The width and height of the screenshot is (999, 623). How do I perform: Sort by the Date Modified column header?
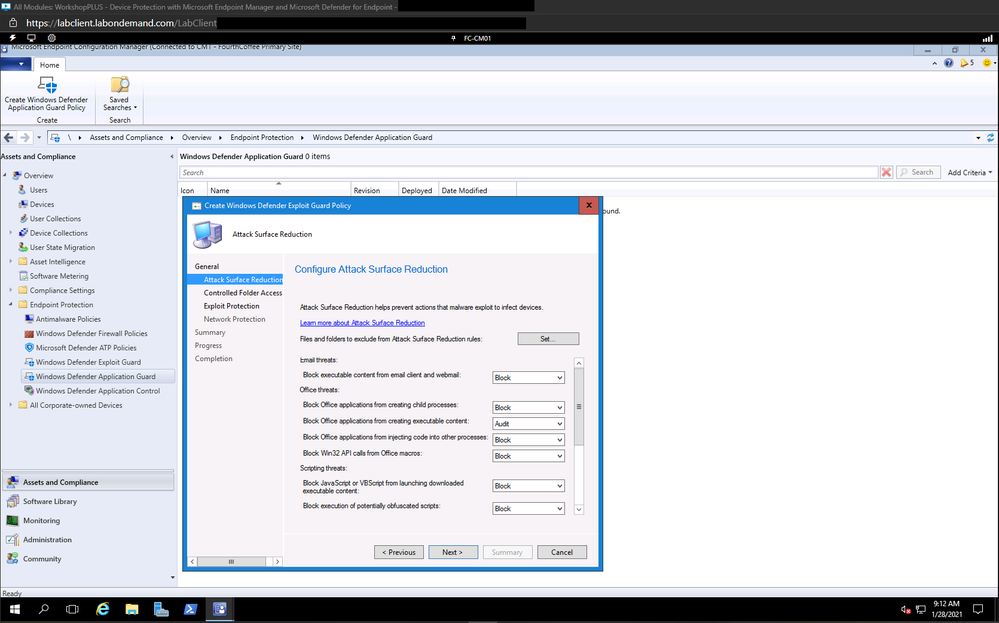(x=477, y=190)
